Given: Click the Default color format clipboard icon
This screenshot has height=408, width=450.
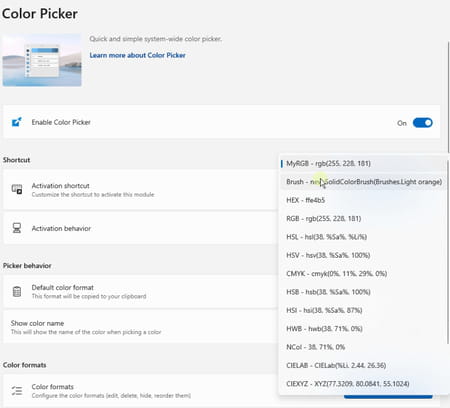Looking at the screenshot, I should click(x=17, y=291).
